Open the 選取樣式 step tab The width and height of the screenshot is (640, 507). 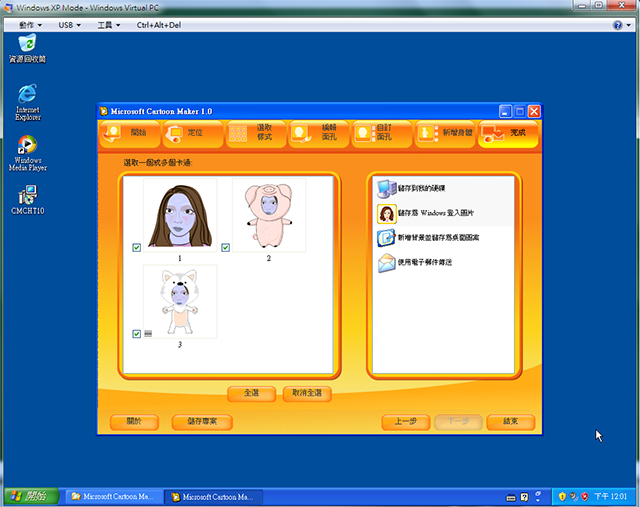(x=256, y=133)
